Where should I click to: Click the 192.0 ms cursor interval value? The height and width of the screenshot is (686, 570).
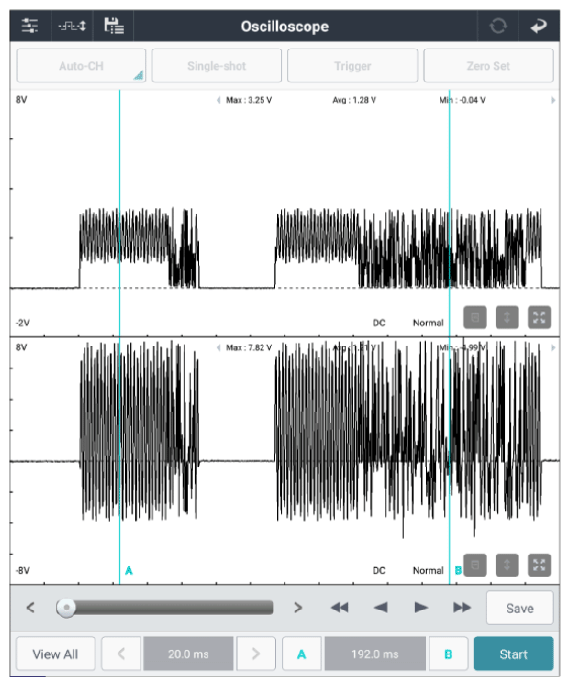(x=375, y=654)
